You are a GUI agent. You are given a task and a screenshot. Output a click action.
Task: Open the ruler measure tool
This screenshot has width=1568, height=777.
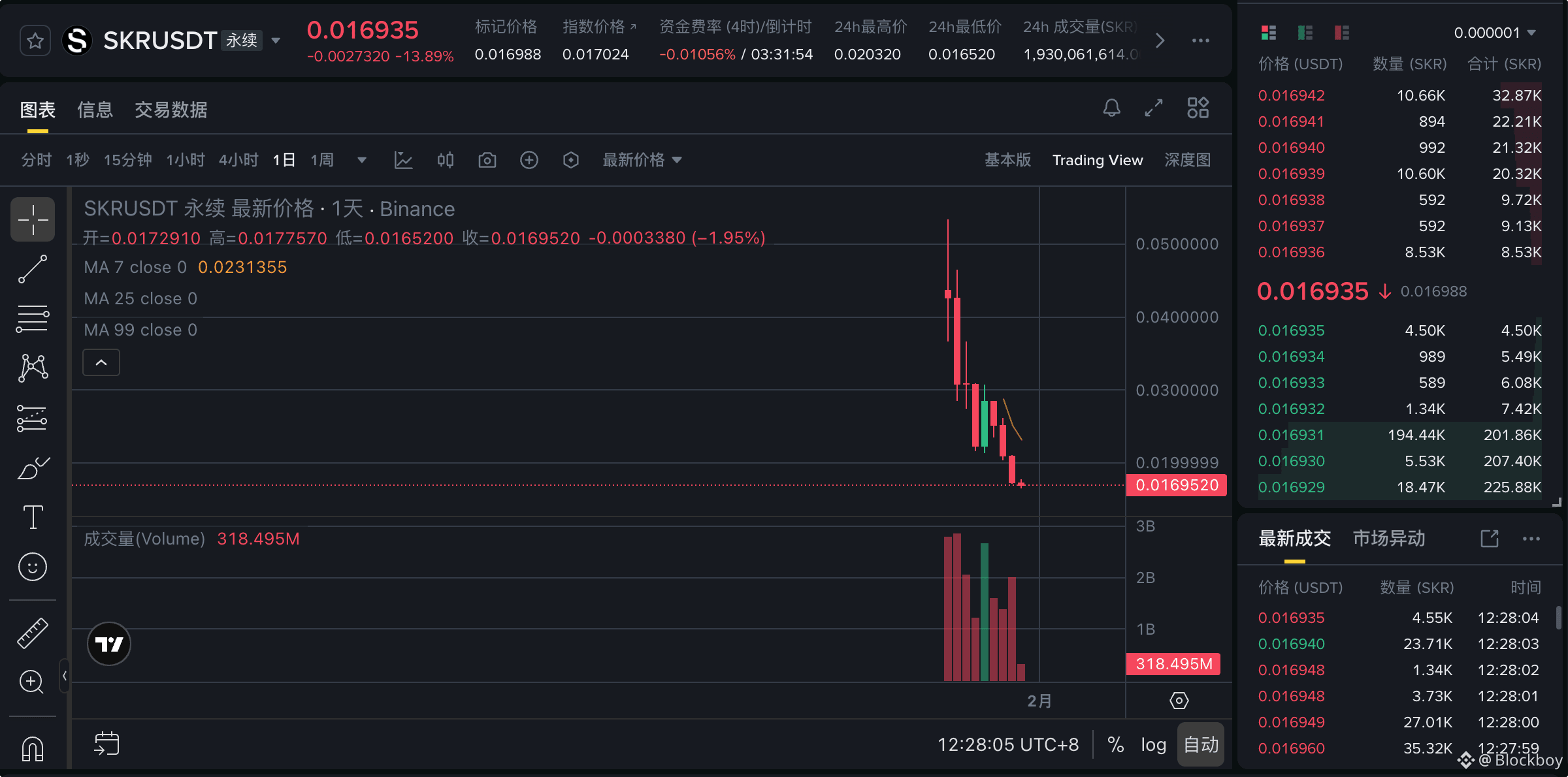(x=33, y=633)
